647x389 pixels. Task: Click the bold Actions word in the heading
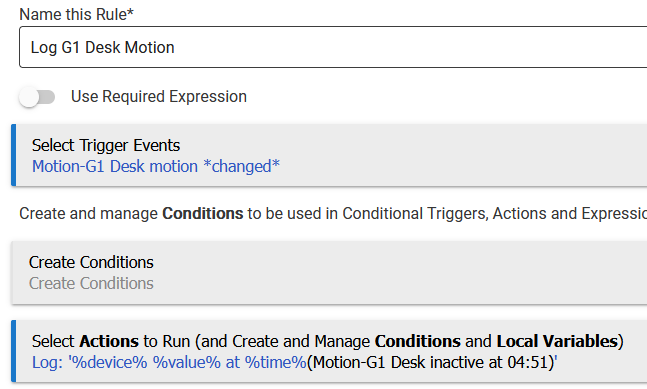(109, 341)
